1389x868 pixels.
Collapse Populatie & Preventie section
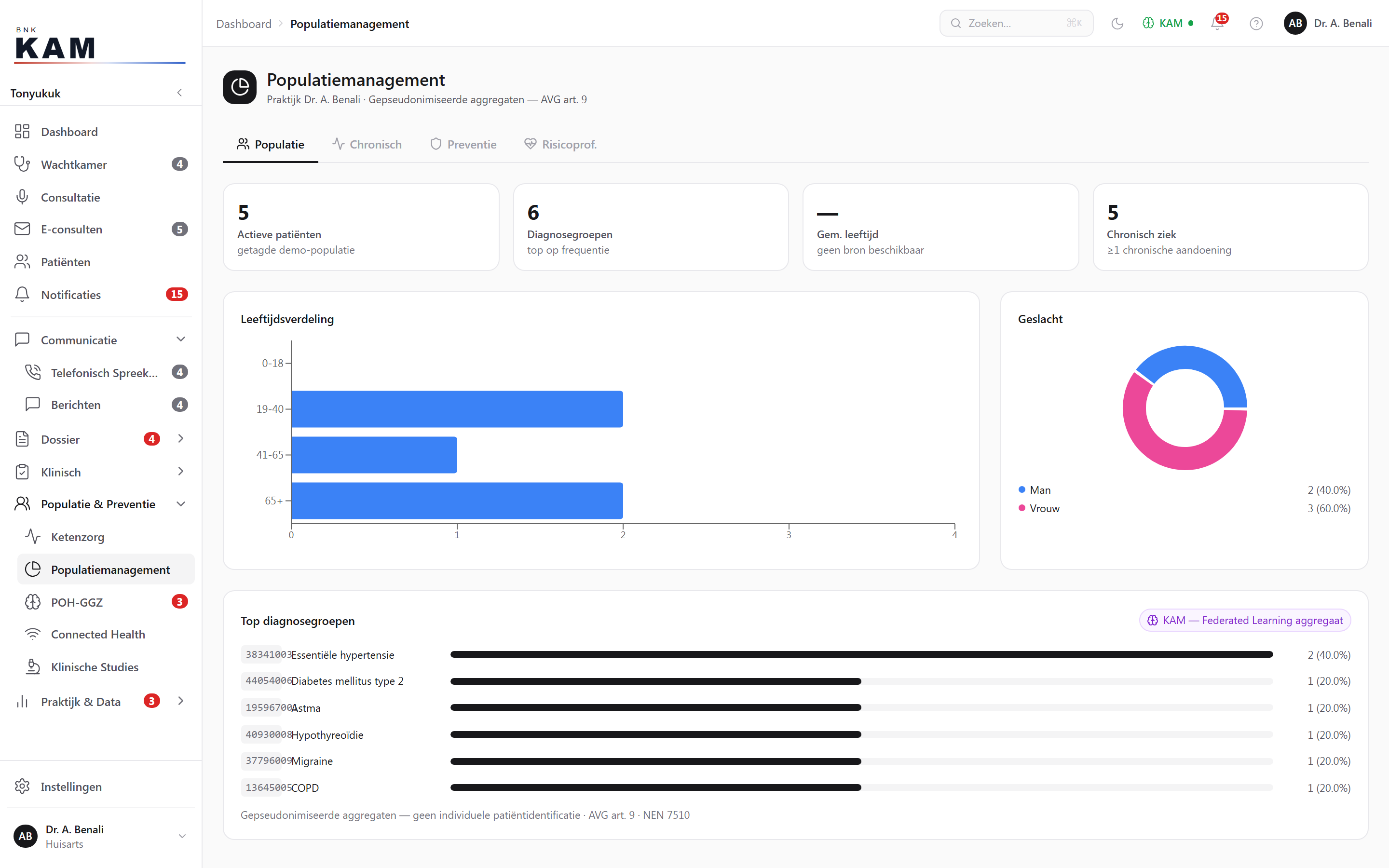pyautogui.click(x=181, y=503)
